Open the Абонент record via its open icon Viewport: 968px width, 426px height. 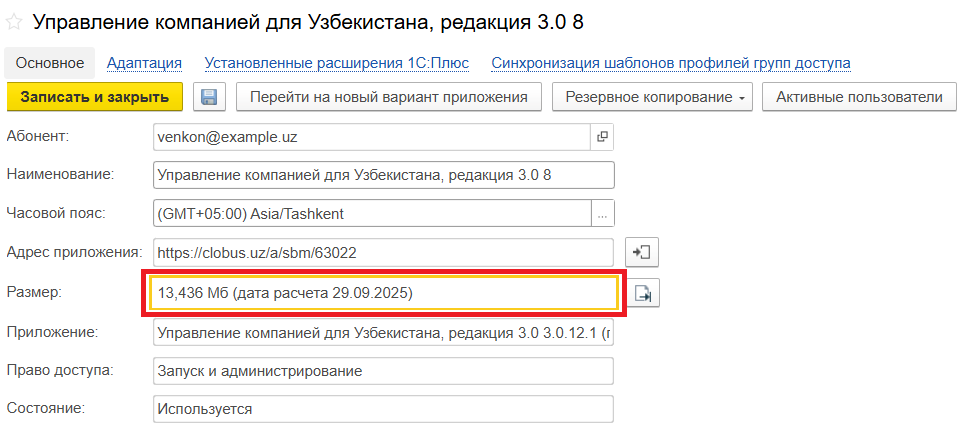coord(602,136)
